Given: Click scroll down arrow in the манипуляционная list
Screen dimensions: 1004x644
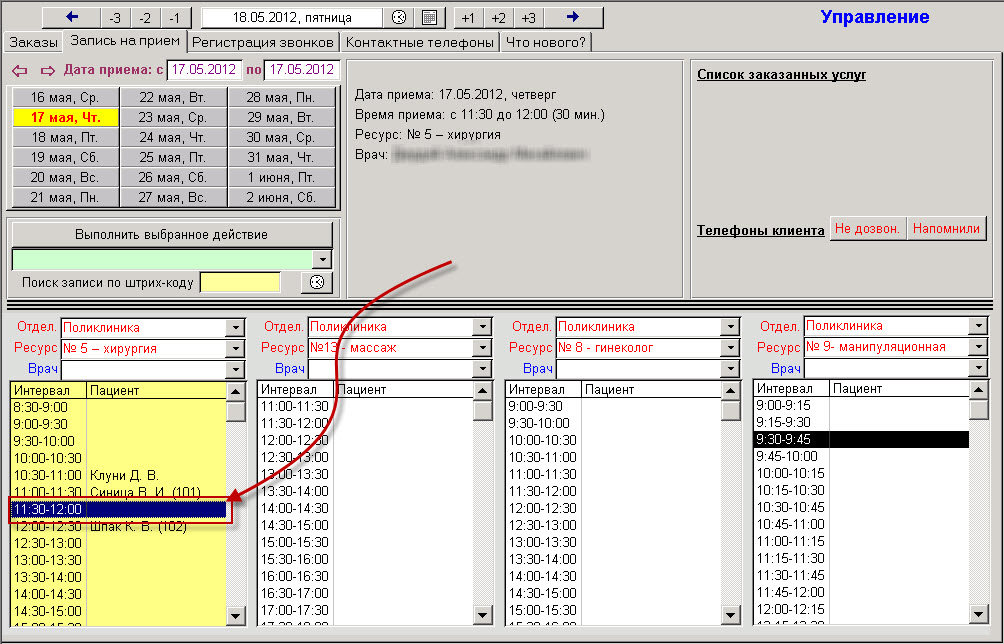Looking at the screenshot, I should 978,615.
